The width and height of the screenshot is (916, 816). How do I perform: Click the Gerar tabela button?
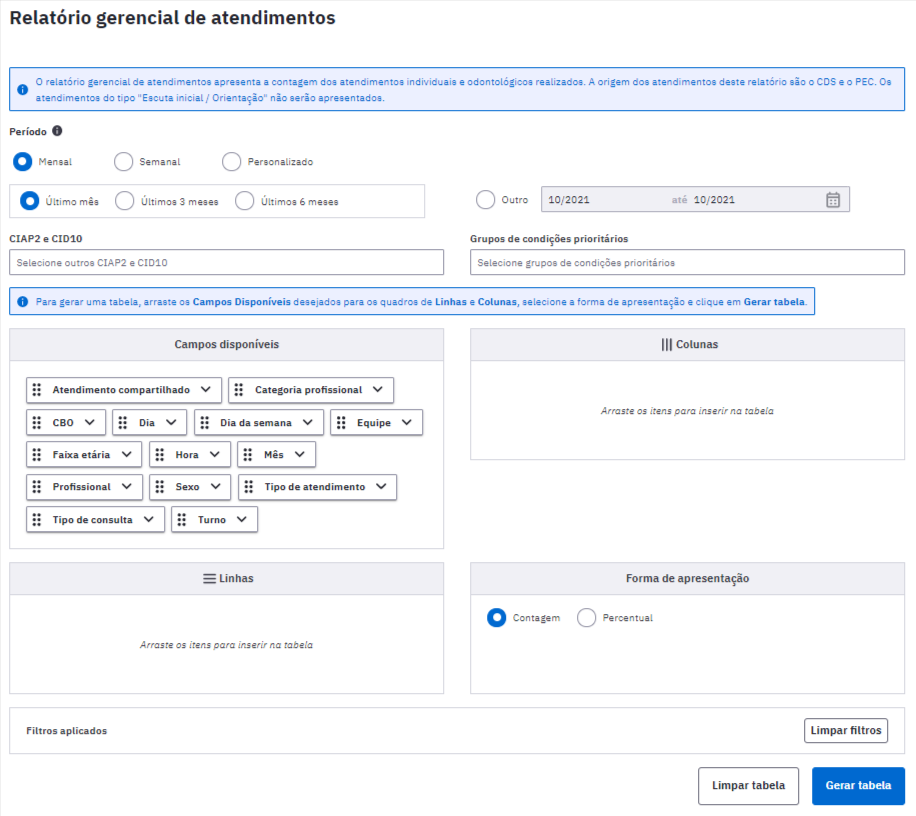pyautogui.click(x=858, y=786)
